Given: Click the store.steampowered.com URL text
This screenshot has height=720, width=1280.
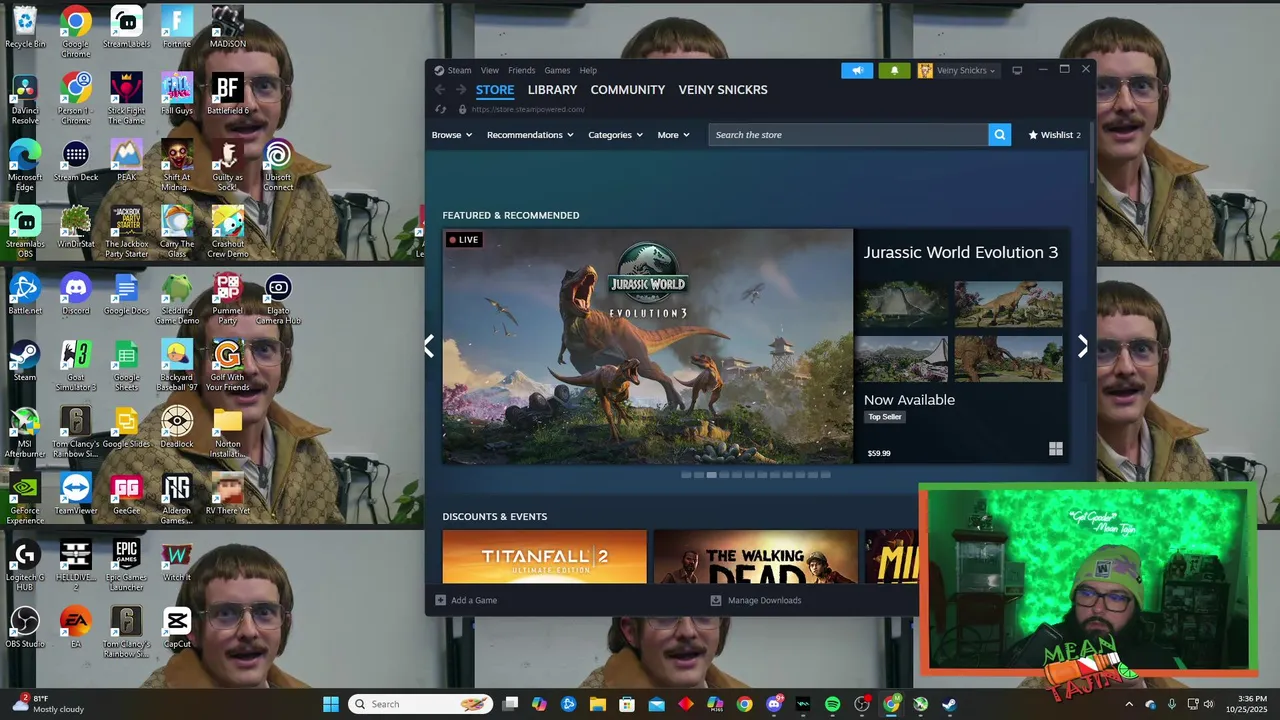Looking at the screenshot, I should point(528,109).
